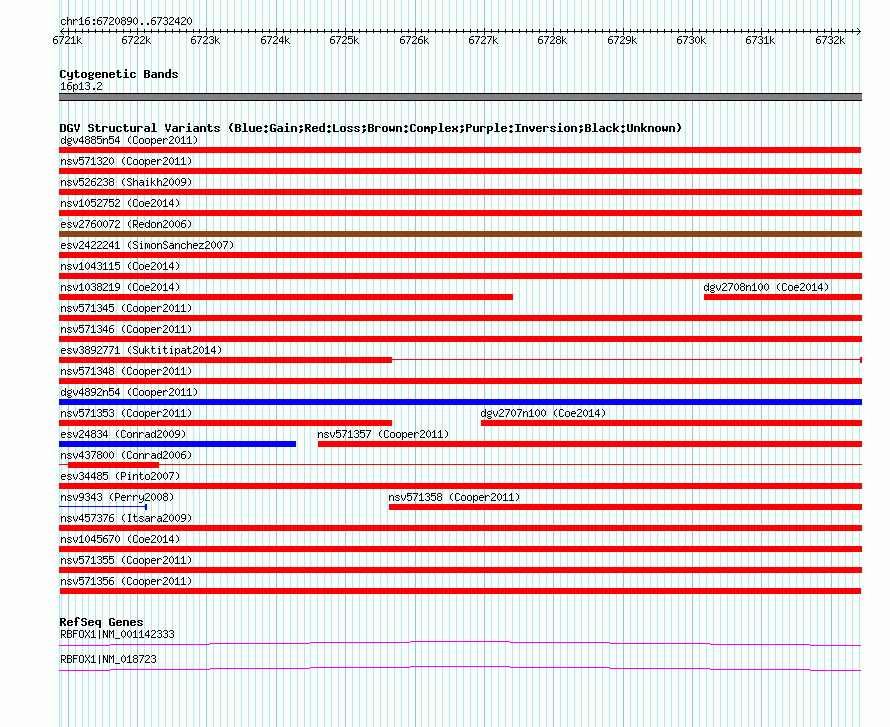Select the Cytogenetic Bands track title
The width and height of the screenshot is (890, 727).
119,74
